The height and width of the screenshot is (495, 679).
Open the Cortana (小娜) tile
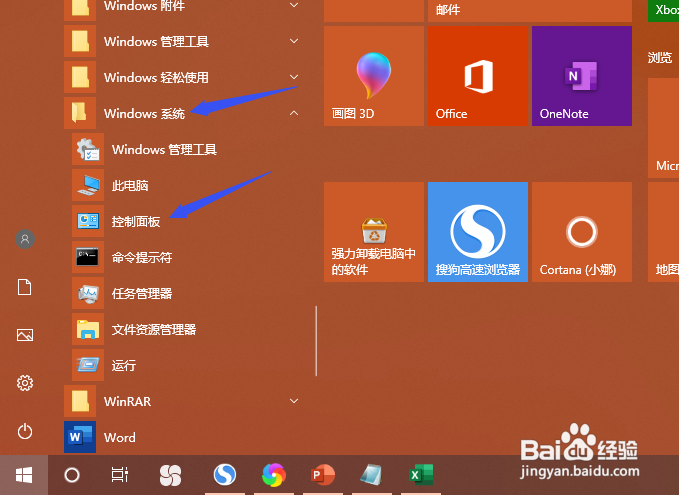(x=582, y=232)
